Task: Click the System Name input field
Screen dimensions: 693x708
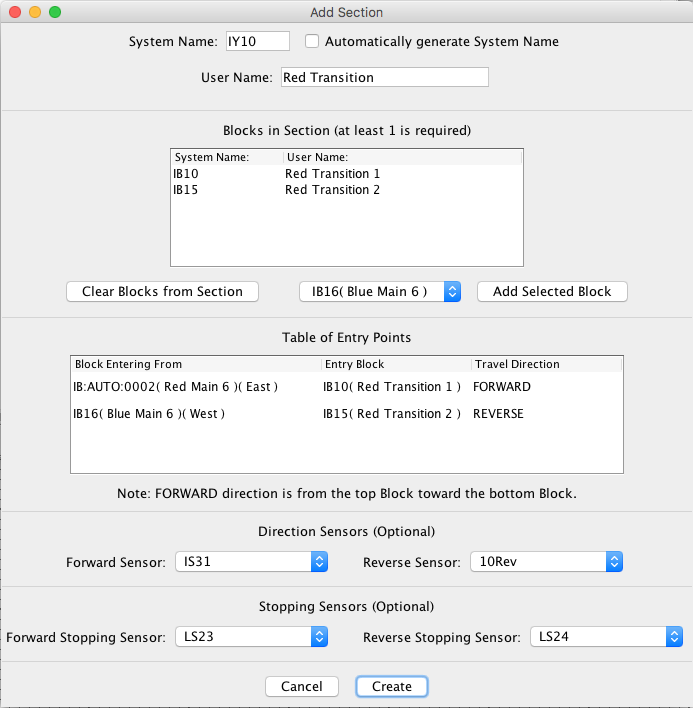Action: (x=256, y=41)
